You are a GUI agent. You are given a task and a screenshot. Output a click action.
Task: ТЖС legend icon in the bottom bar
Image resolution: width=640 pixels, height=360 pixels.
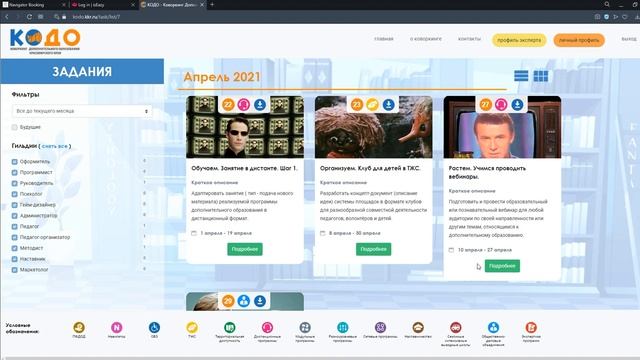point(192,327)
